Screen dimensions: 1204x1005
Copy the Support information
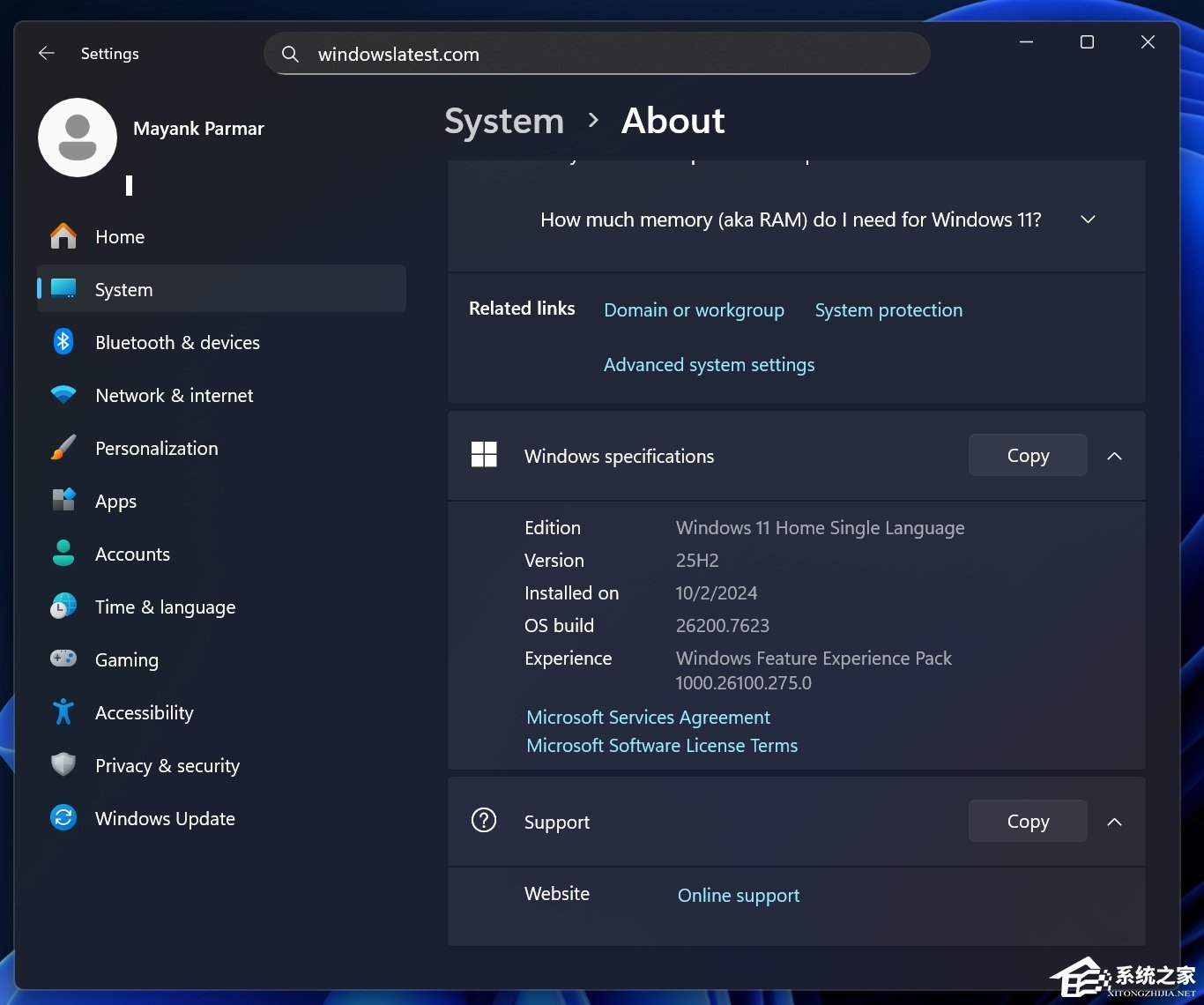1028,821
